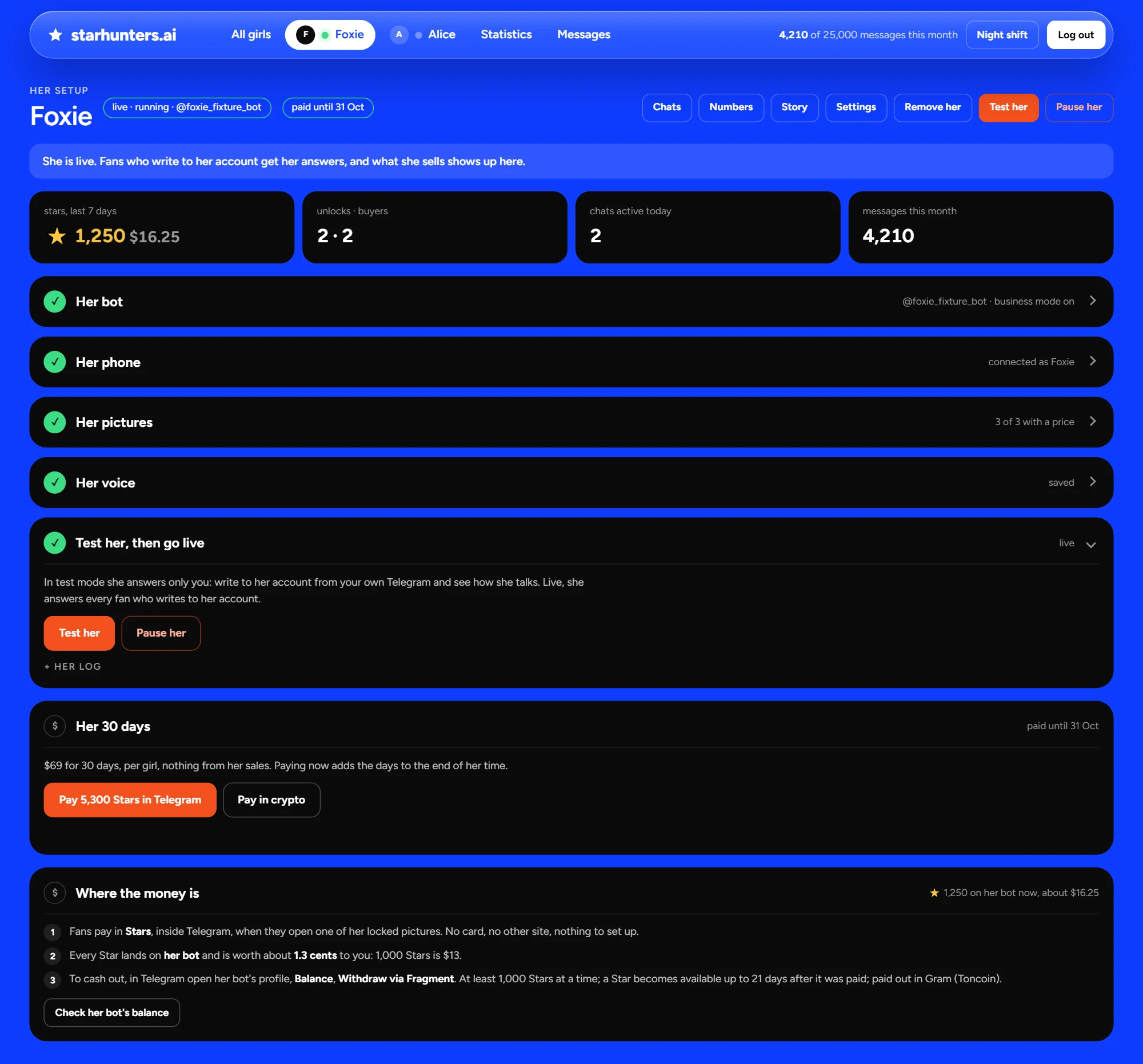
Task: Click Pause her in the go live section
Action: pos(161,634)
